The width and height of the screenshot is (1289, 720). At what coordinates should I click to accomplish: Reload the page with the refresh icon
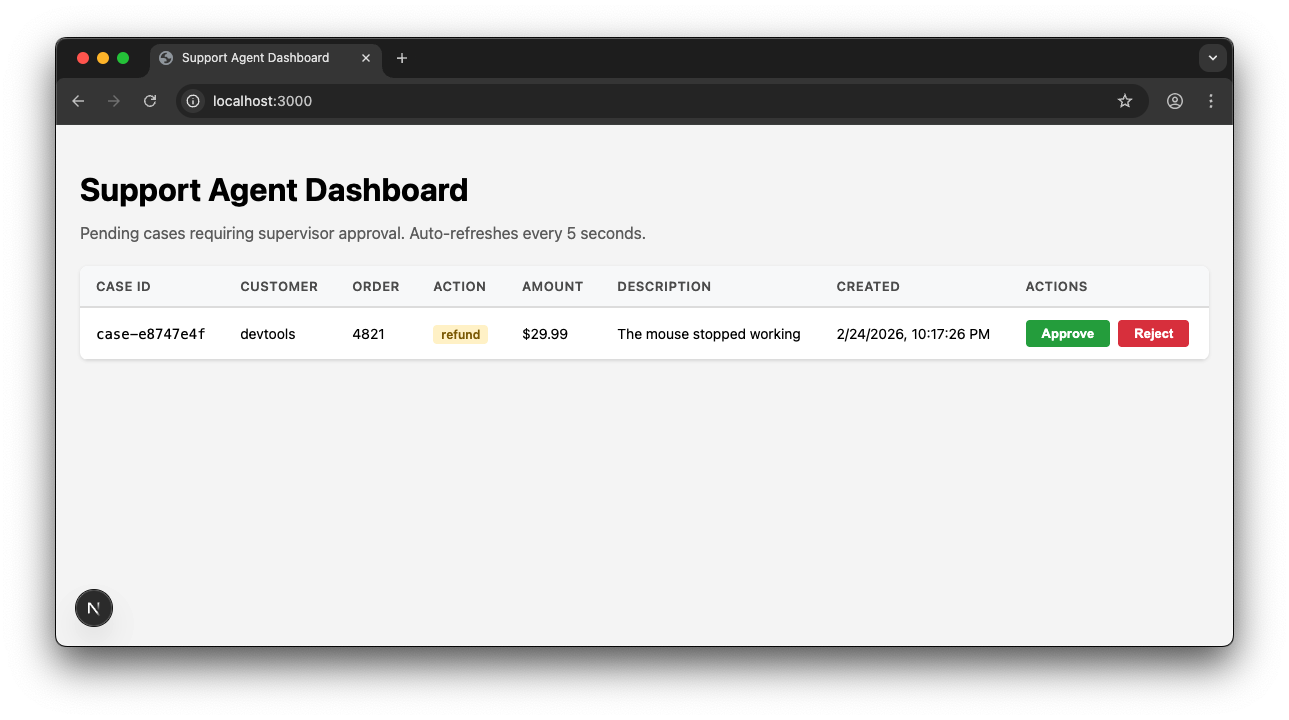[x=150, y=101]
